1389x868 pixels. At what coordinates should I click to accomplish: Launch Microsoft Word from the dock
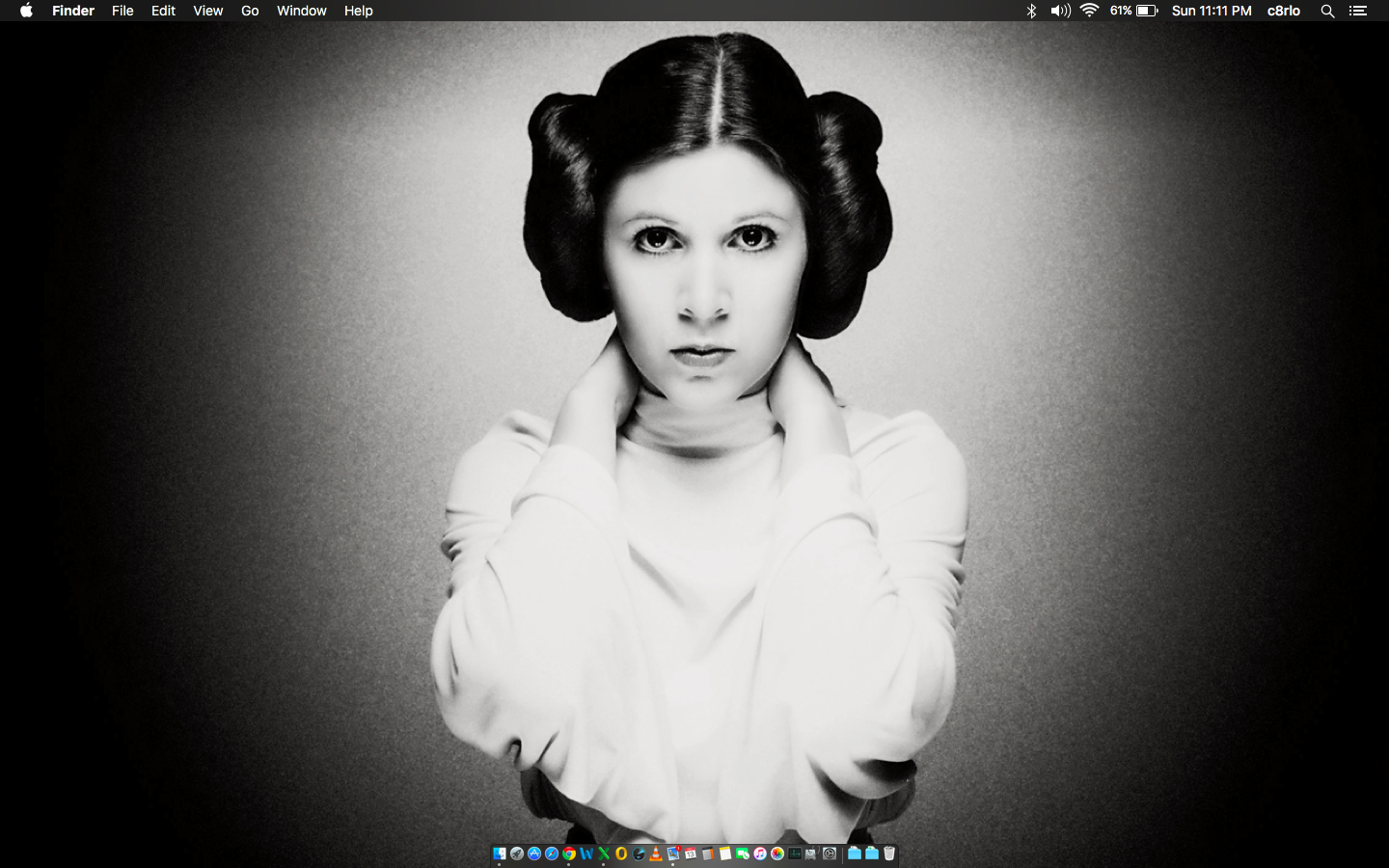coord(586,854)
